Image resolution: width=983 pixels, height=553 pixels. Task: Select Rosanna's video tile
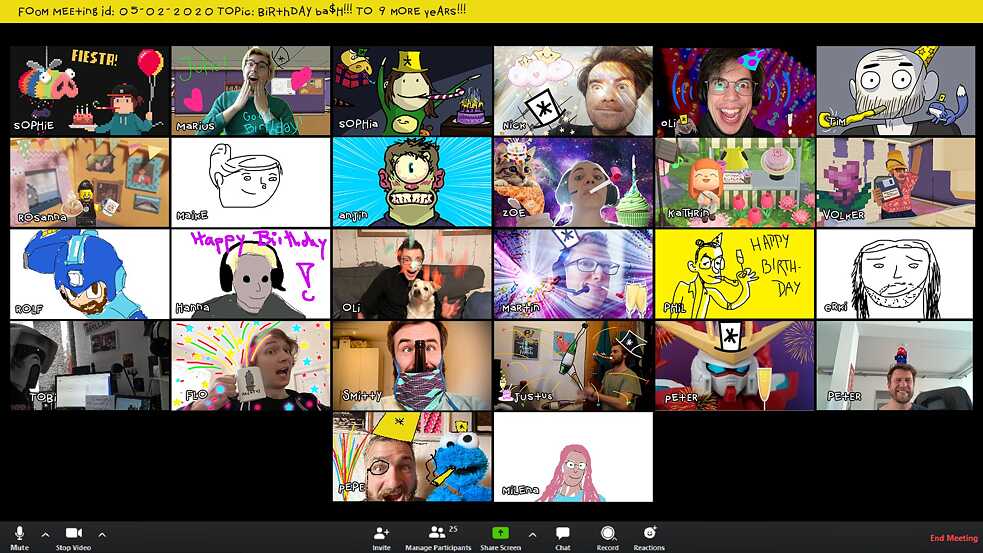tap(90, 182)
